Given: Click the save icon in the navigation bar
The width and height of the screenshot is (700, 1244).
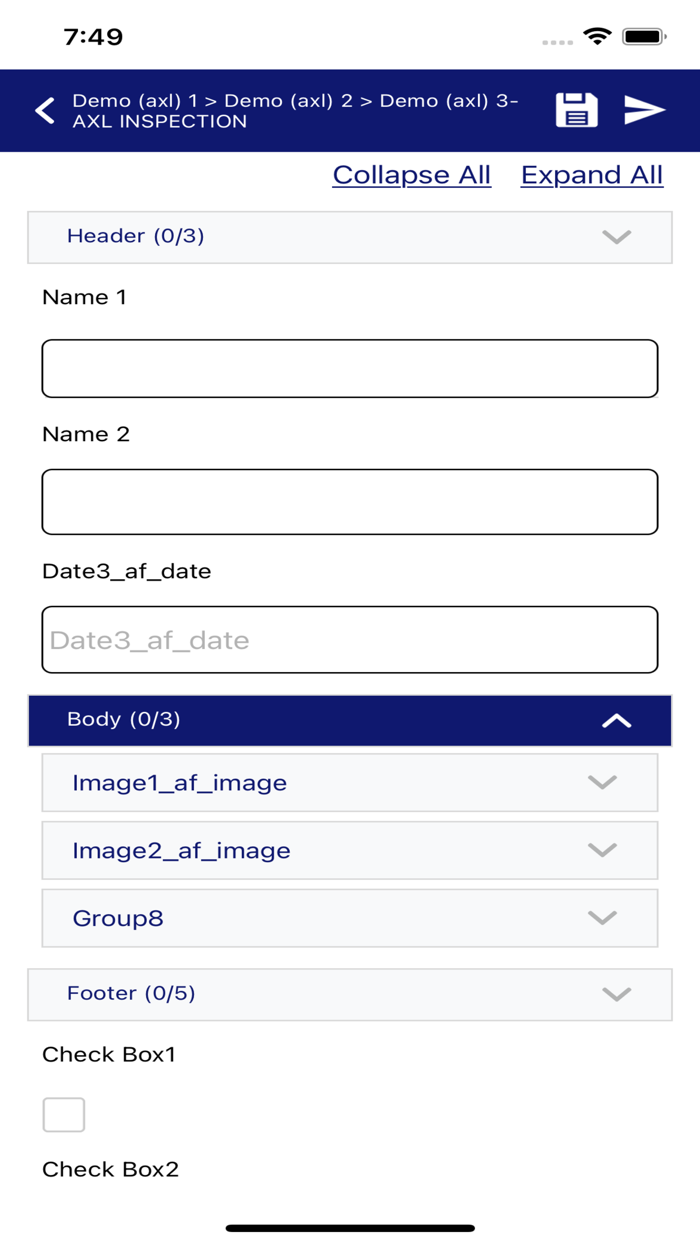Looking at the screenshot, I should click(x=575, y=110).
